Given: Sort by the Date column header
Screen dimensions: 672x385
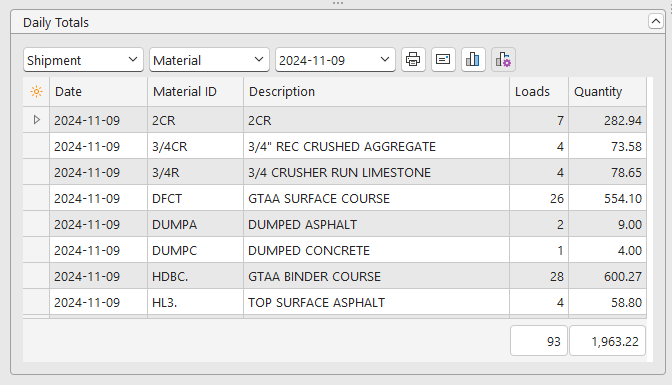Looking at the screenshot, I should 99,92.
